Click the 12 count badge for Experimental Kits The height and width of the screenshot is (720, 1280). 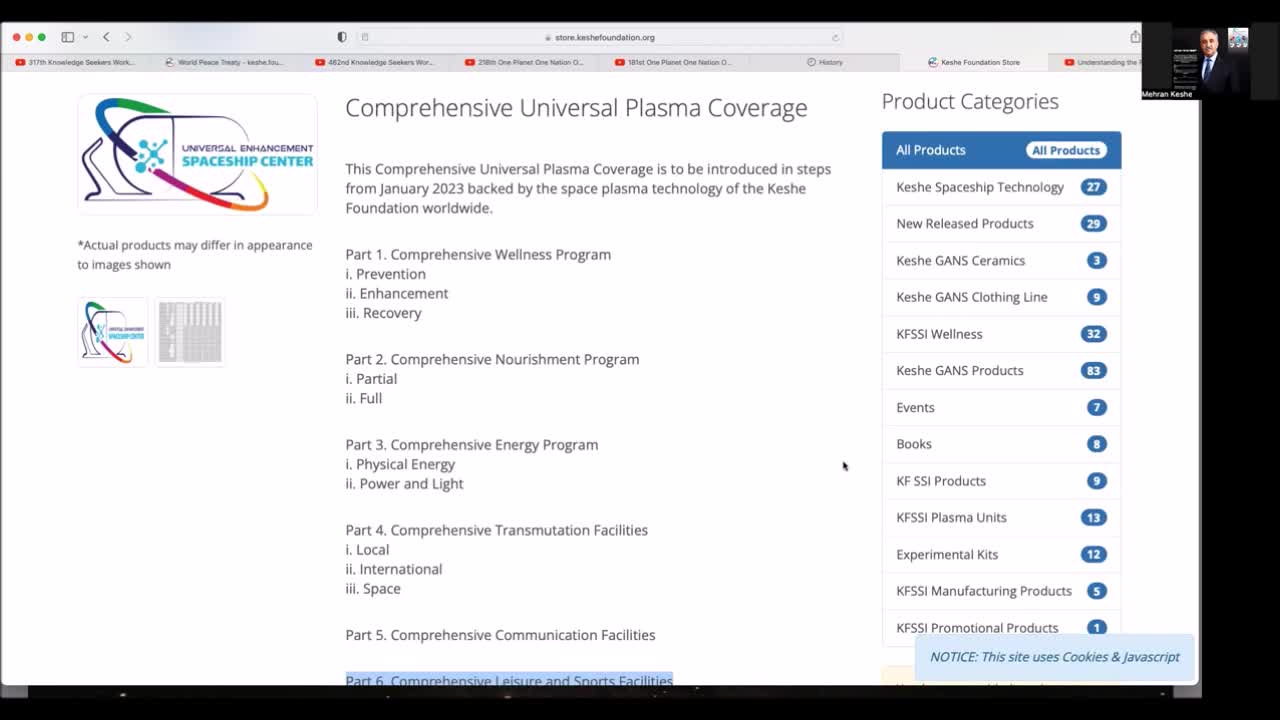[1093, 554]
